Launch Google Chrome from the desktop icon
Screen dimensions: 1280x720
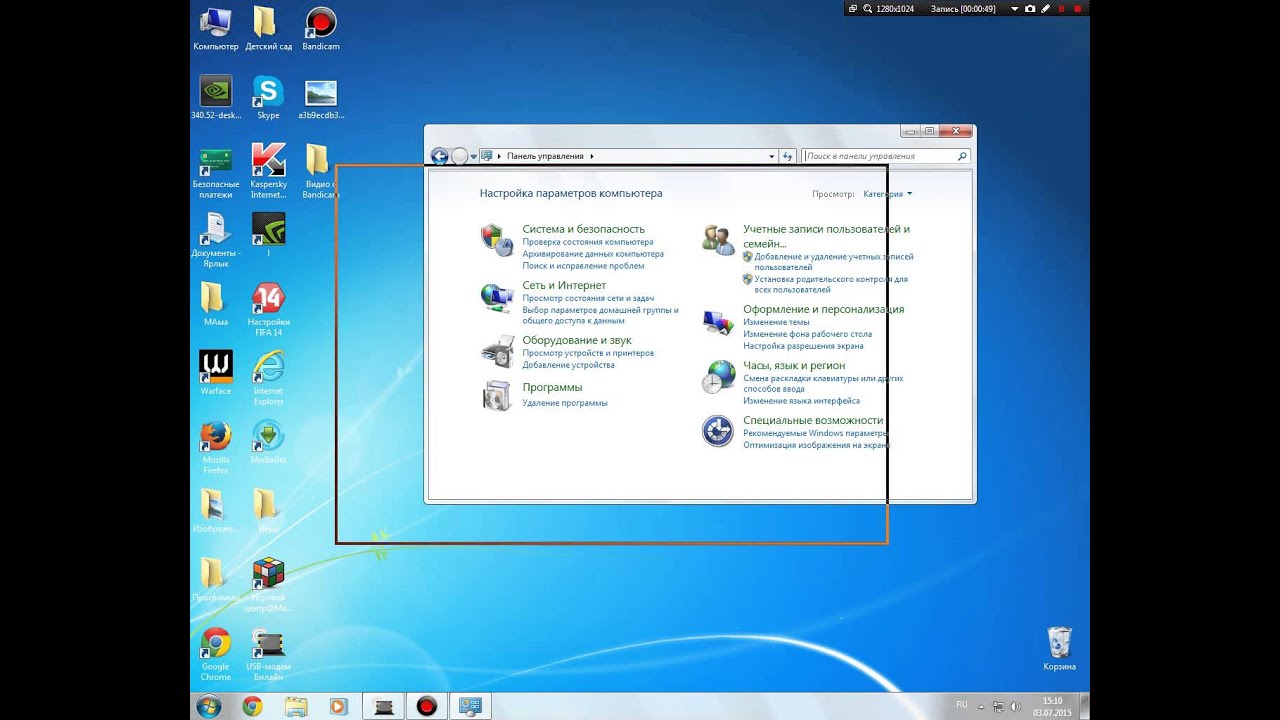click(216, 654)
